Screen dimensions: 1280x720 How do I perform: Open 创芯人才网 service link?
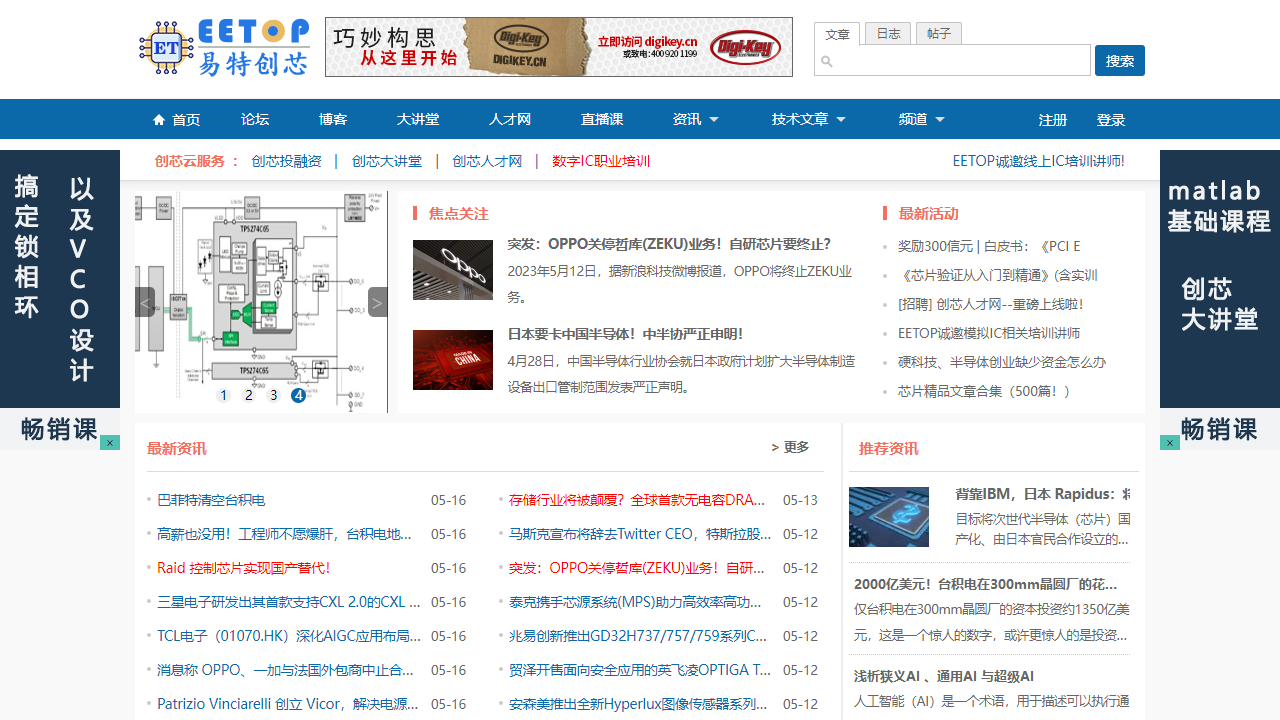tap(487, 161)
